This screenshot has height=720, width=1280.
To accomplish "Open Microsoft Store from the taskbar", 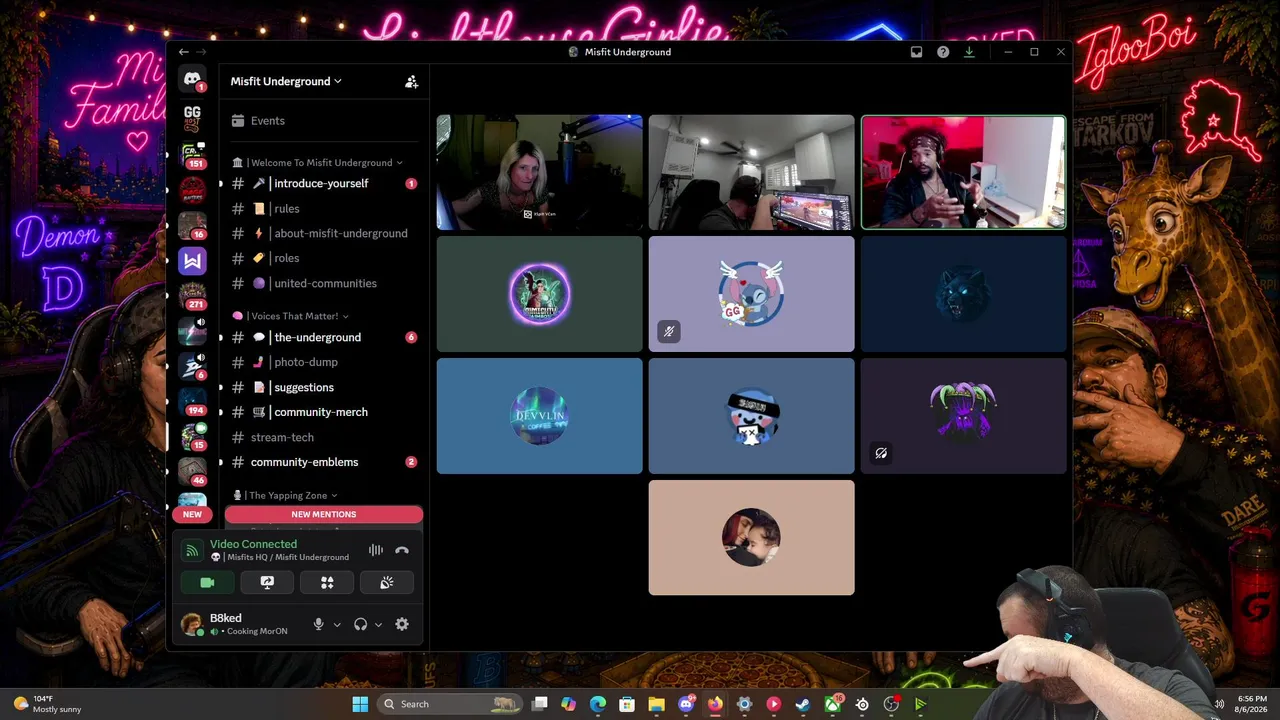I will 627,704.
